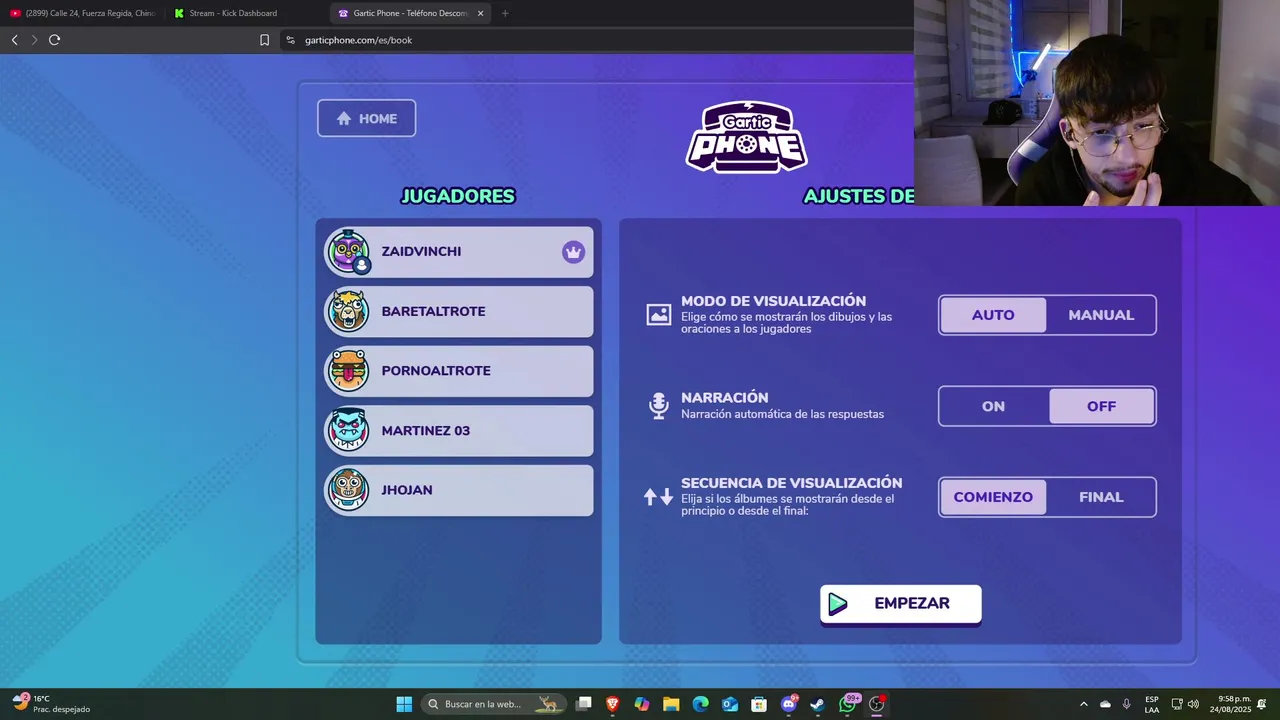Click the EMPEZAR button to start
The height and width of the screenshot is (720, 1280).
[900, 604]
